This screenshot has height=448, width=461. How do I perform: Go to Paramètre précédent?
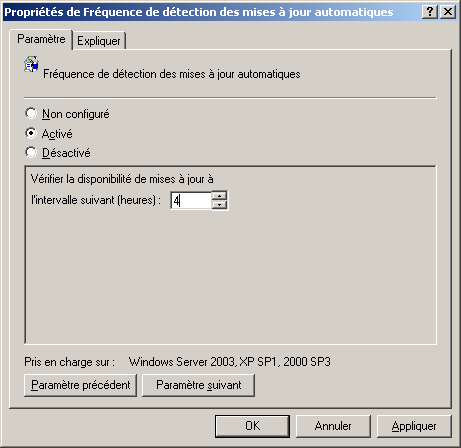80,385
